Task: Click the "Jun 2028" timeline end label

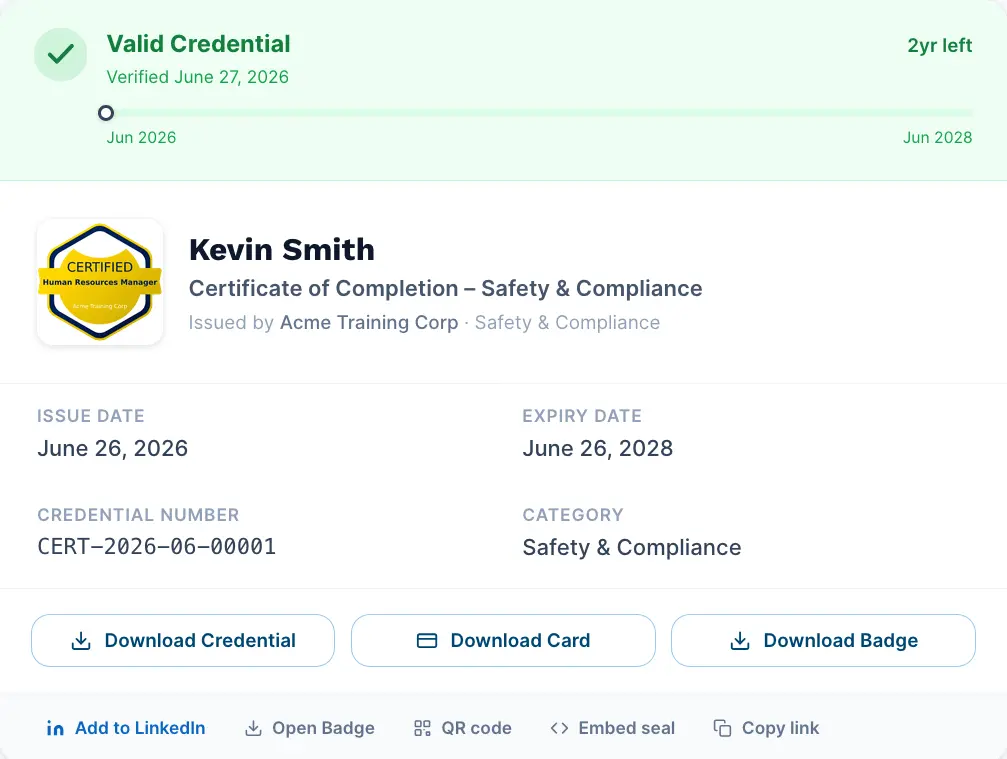Action: tap(938, 137)
